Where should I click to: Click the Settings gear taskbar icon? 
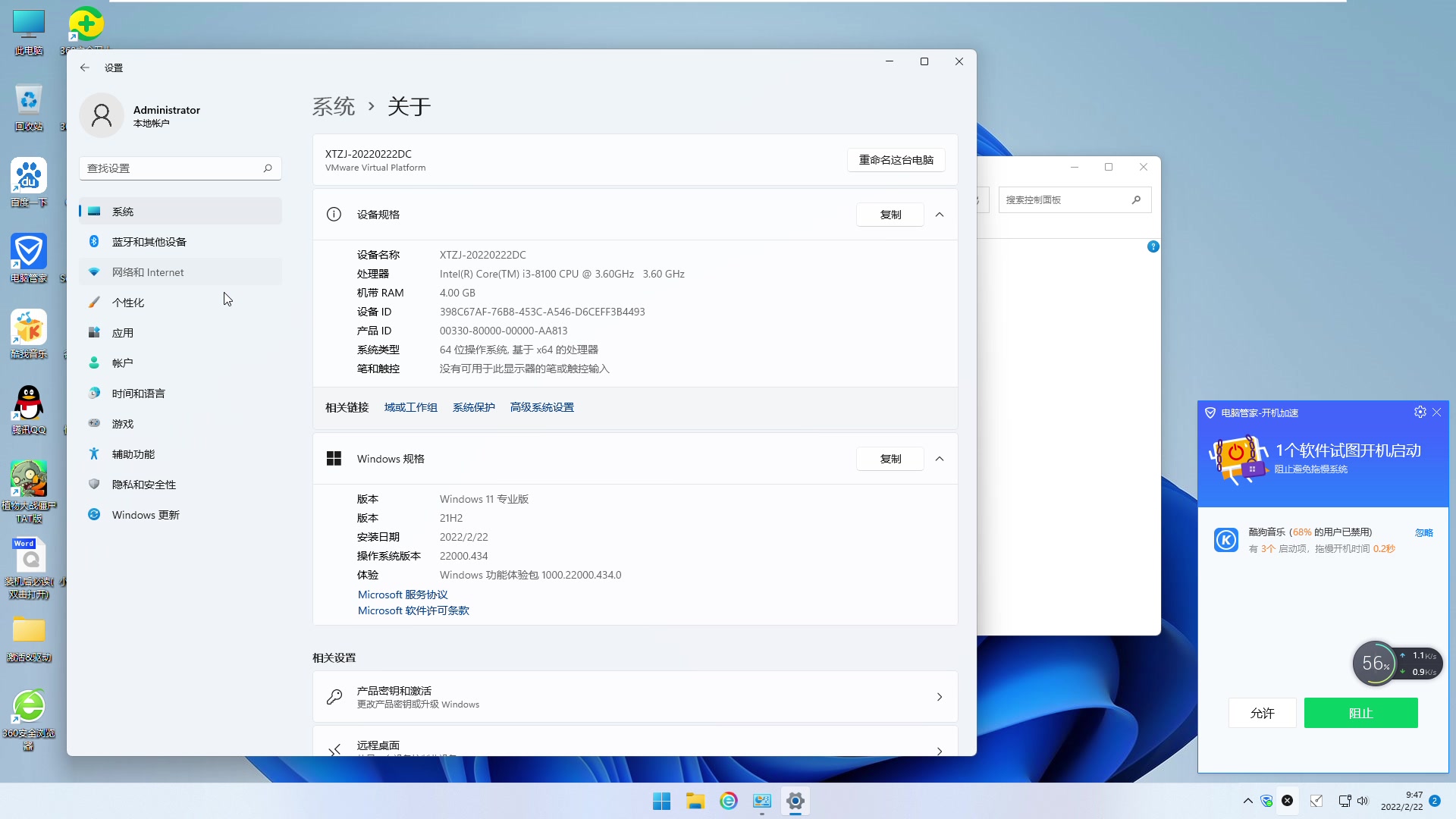pyautogui.click(x=795, y=801)
